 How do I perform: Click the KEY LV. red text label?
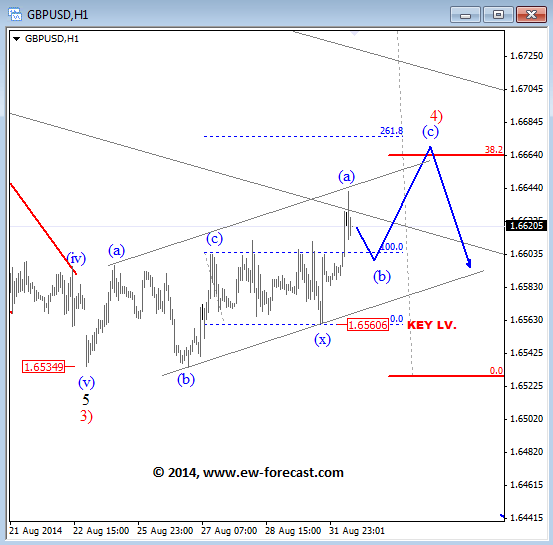[x=432, y=325]
